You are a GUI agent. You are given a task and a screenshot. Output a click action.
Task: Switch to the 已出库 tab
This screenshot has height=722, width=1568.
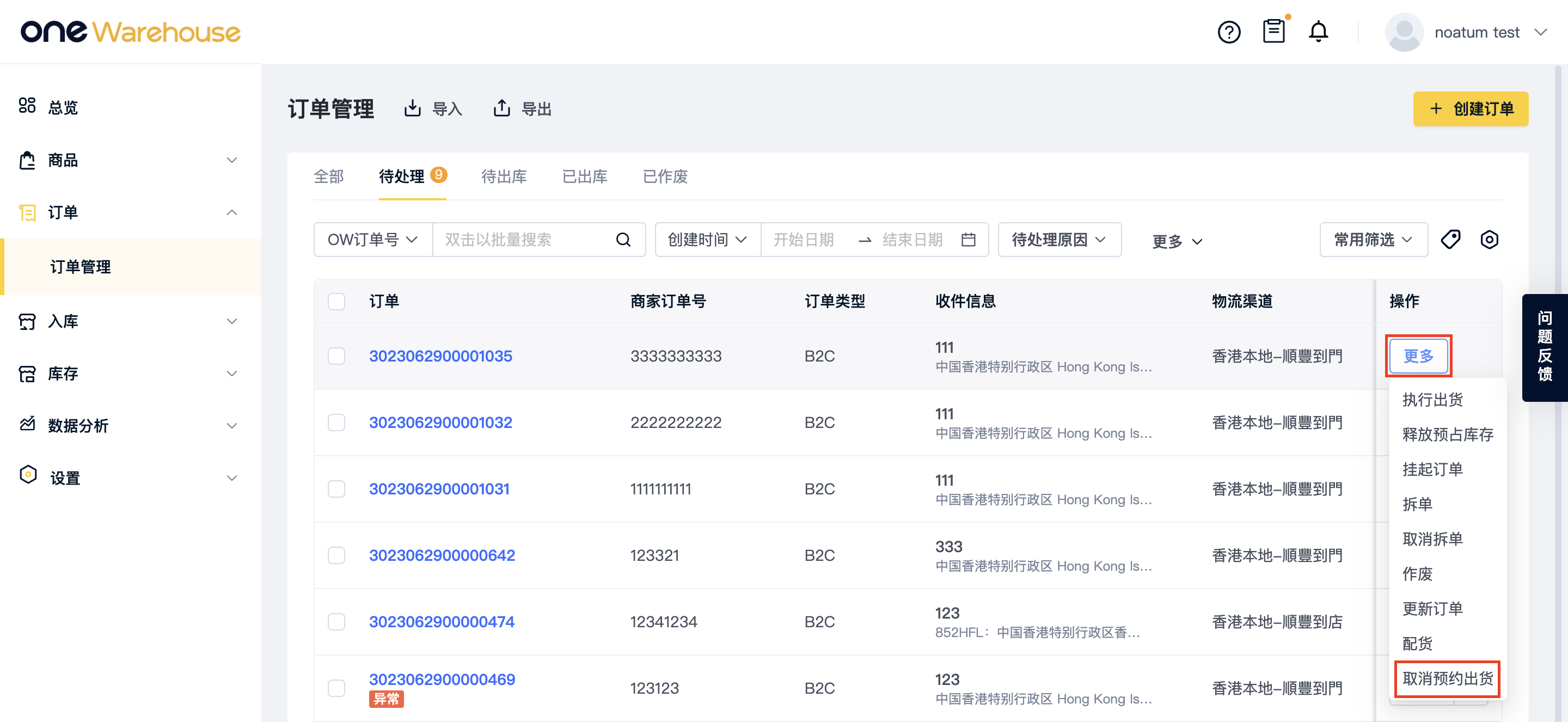click(x=584, y=176)
